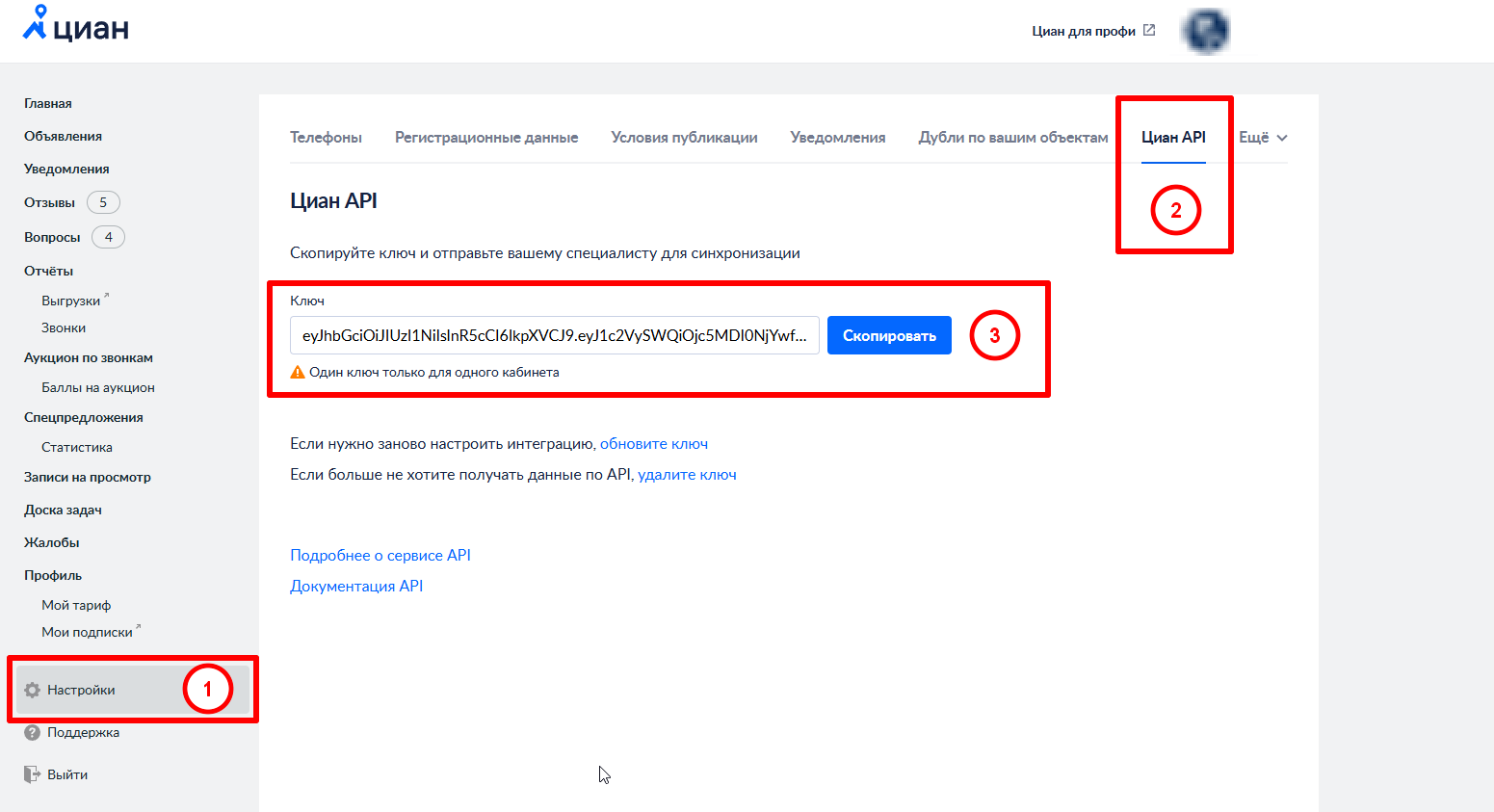Click the Циан logo
This screenshot has height=812, width=1494.
tap(76, 24)
